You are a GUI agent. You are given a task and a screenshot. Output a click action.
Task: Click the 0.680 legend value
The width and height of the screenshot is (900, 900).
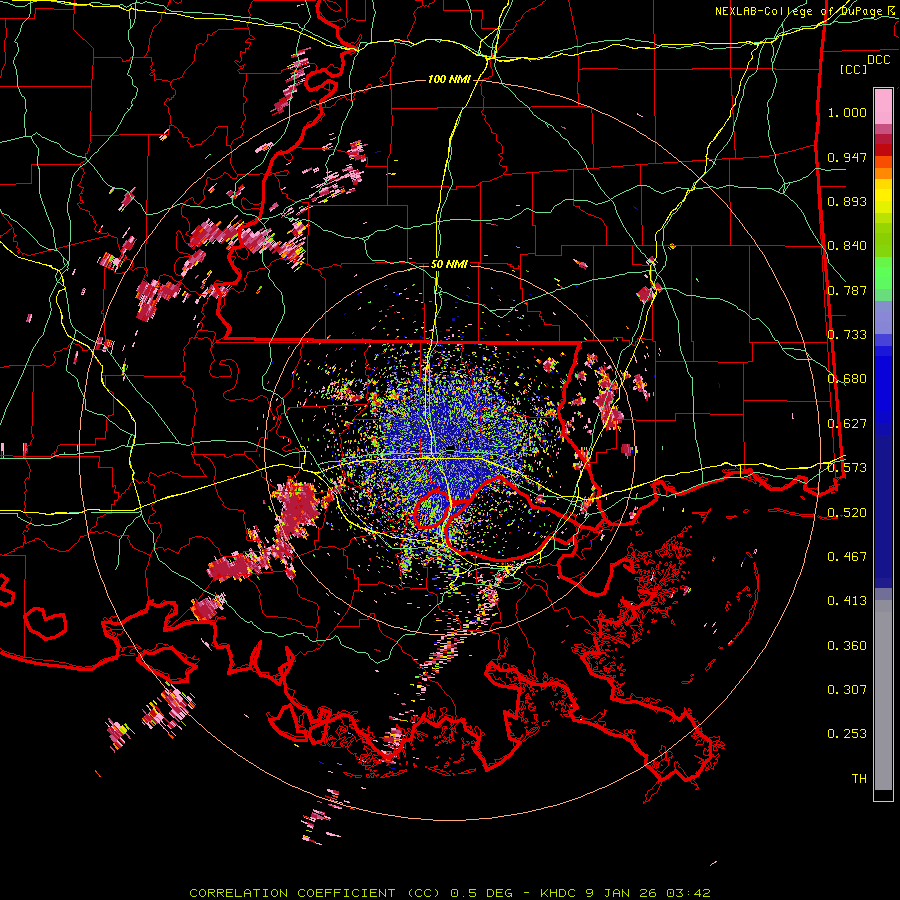pos(847,379)
